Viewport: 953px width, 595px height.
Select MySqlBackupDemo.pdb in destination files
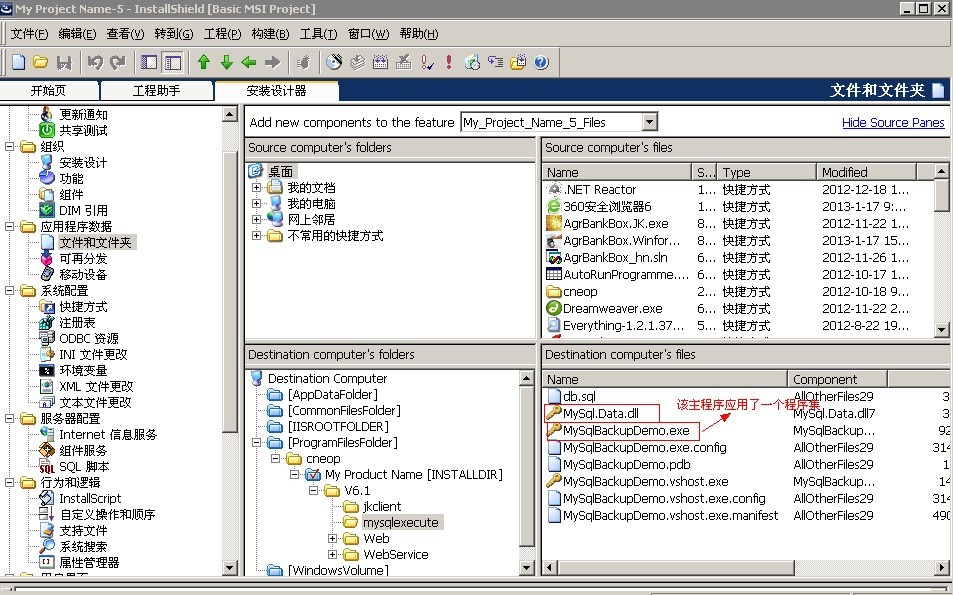click(x=627, y=464)
